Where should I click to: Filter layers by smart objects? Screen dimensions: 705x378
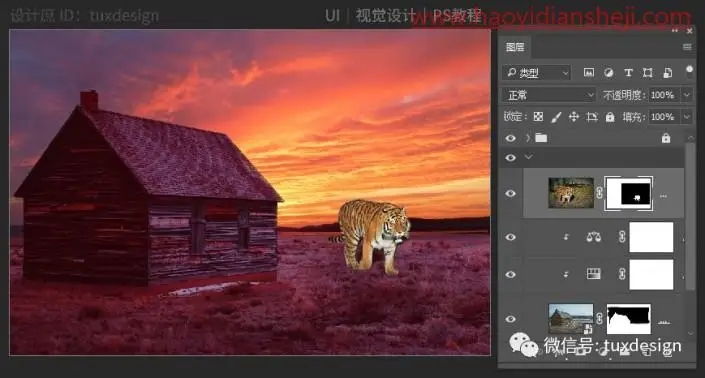tap(668, 72)
